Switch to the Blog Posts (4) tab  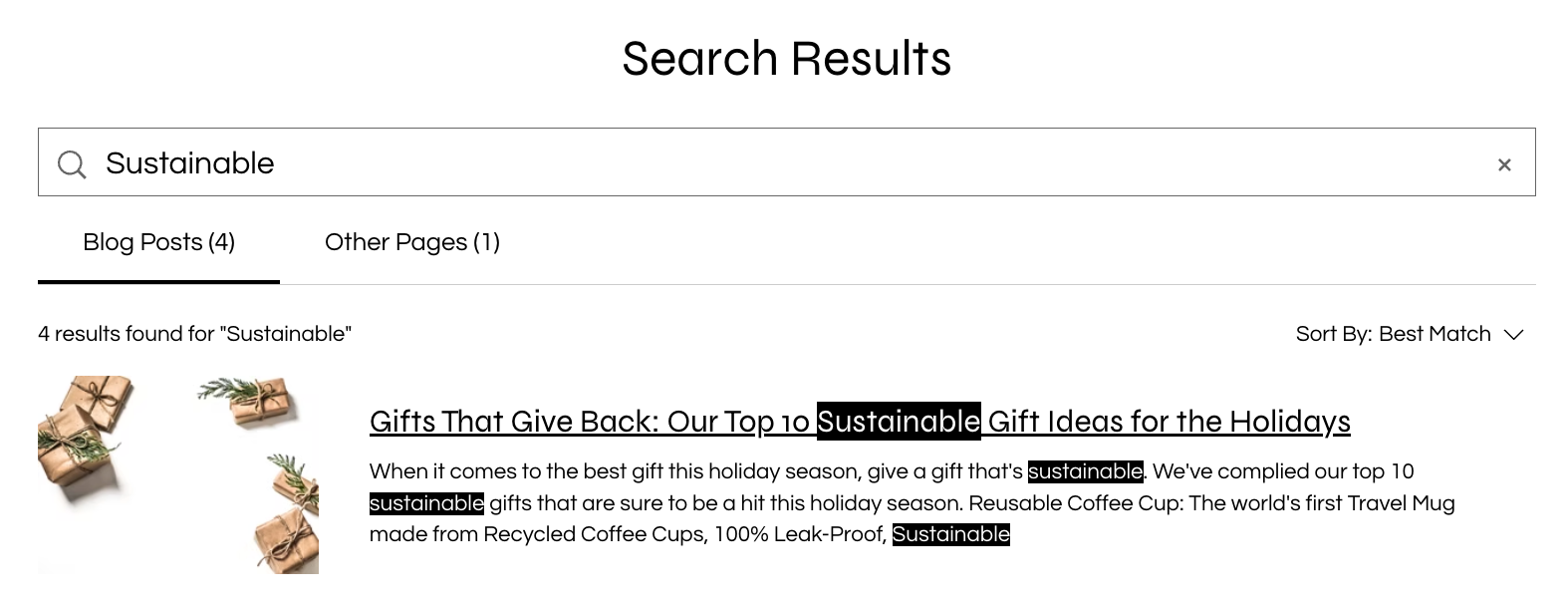(x=158, y=242)
